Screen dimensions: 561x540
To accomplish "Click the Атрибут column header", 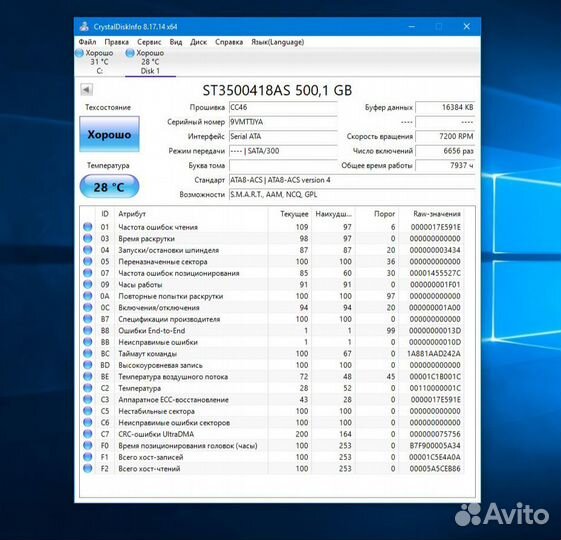I will [x=132, y=214].
